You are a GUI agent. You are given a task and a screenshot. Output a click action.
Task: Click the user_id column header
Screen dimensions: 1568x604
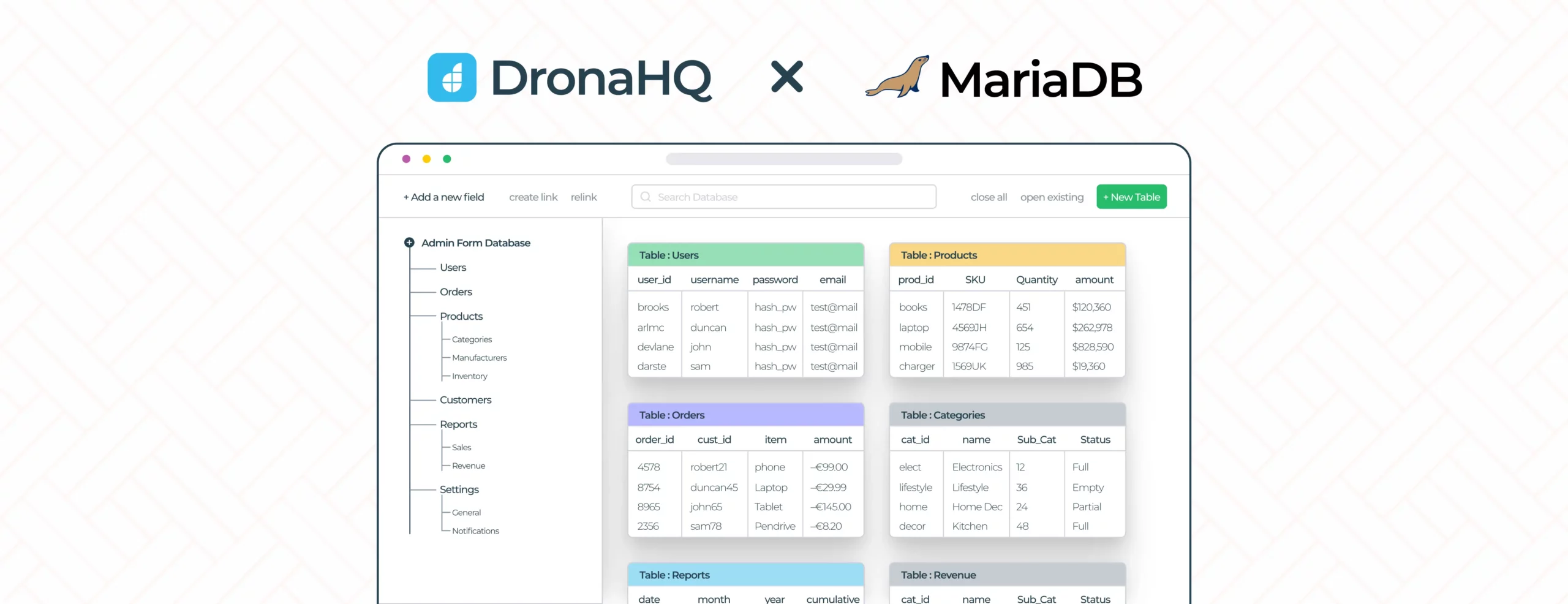[x=654, y=279]
